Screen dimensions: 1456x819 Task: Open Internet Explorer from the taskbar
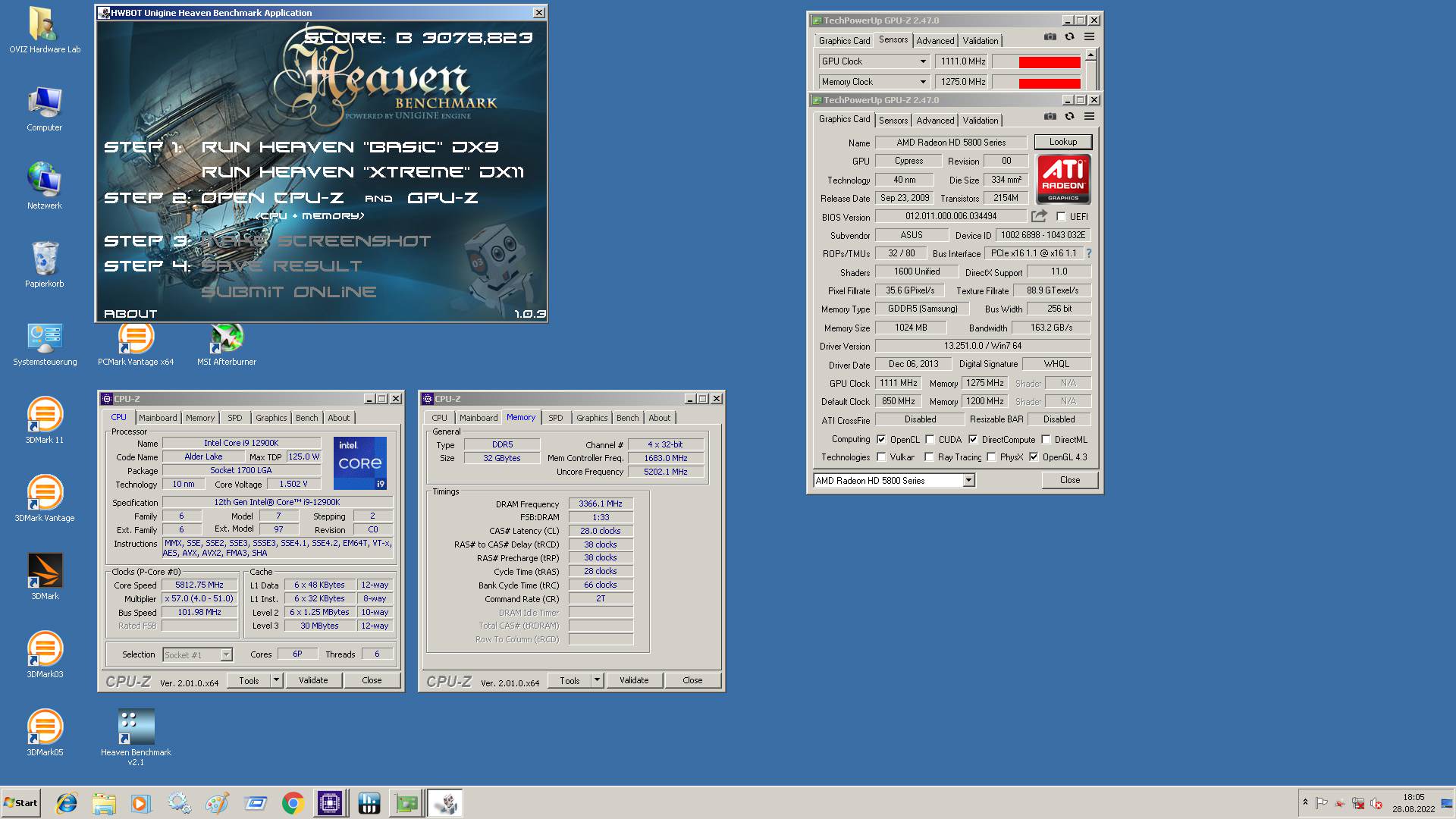pos(67,803)
